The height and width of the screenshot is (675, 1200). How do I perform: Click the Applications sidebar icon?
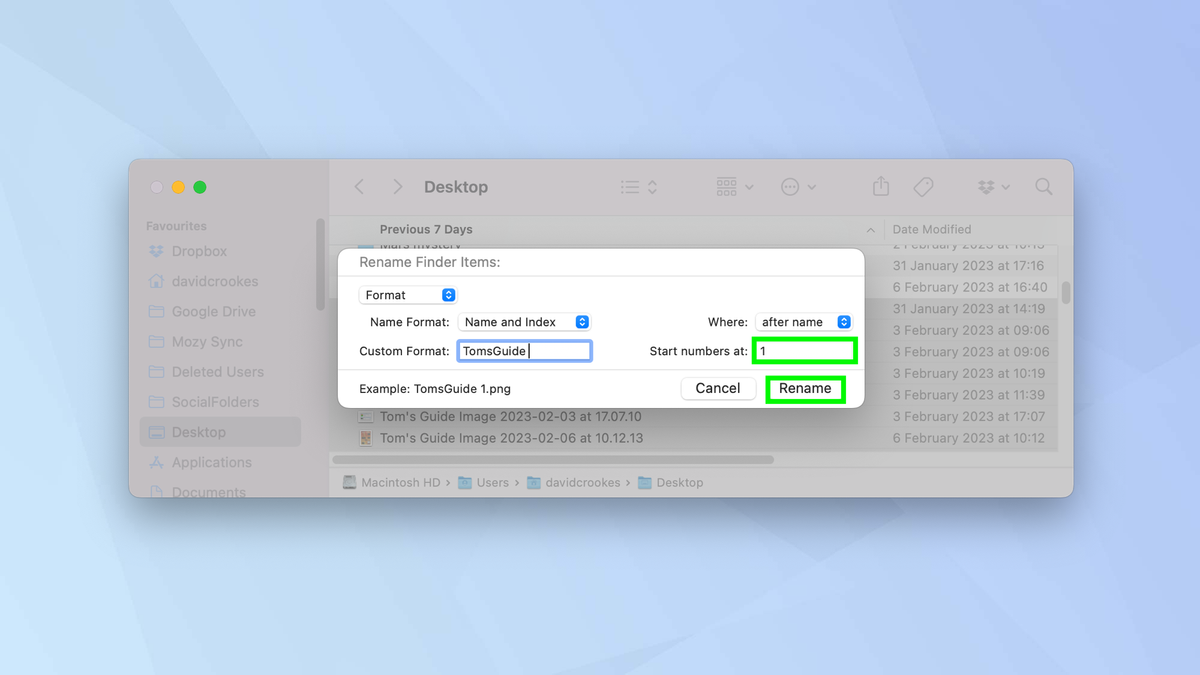tap(156, 463)
